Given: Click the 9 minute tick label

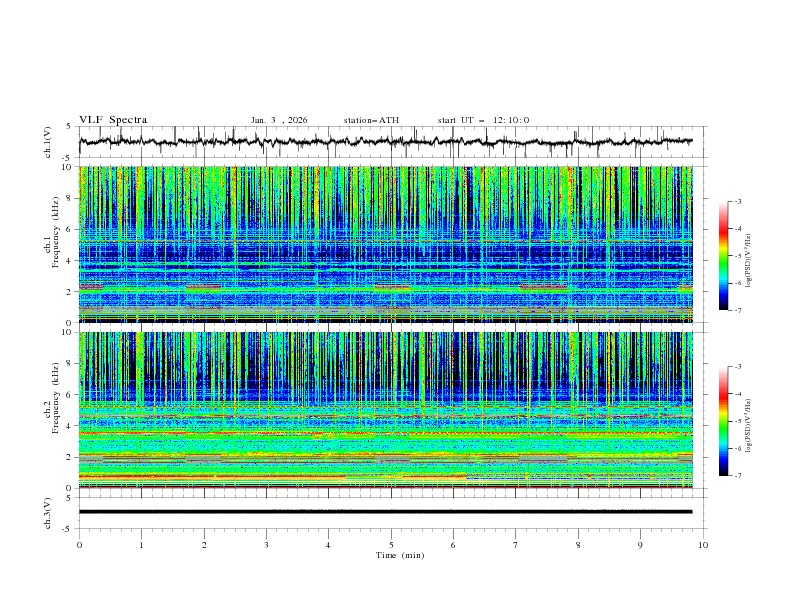Looking at the screenshot, I should 641,545.
